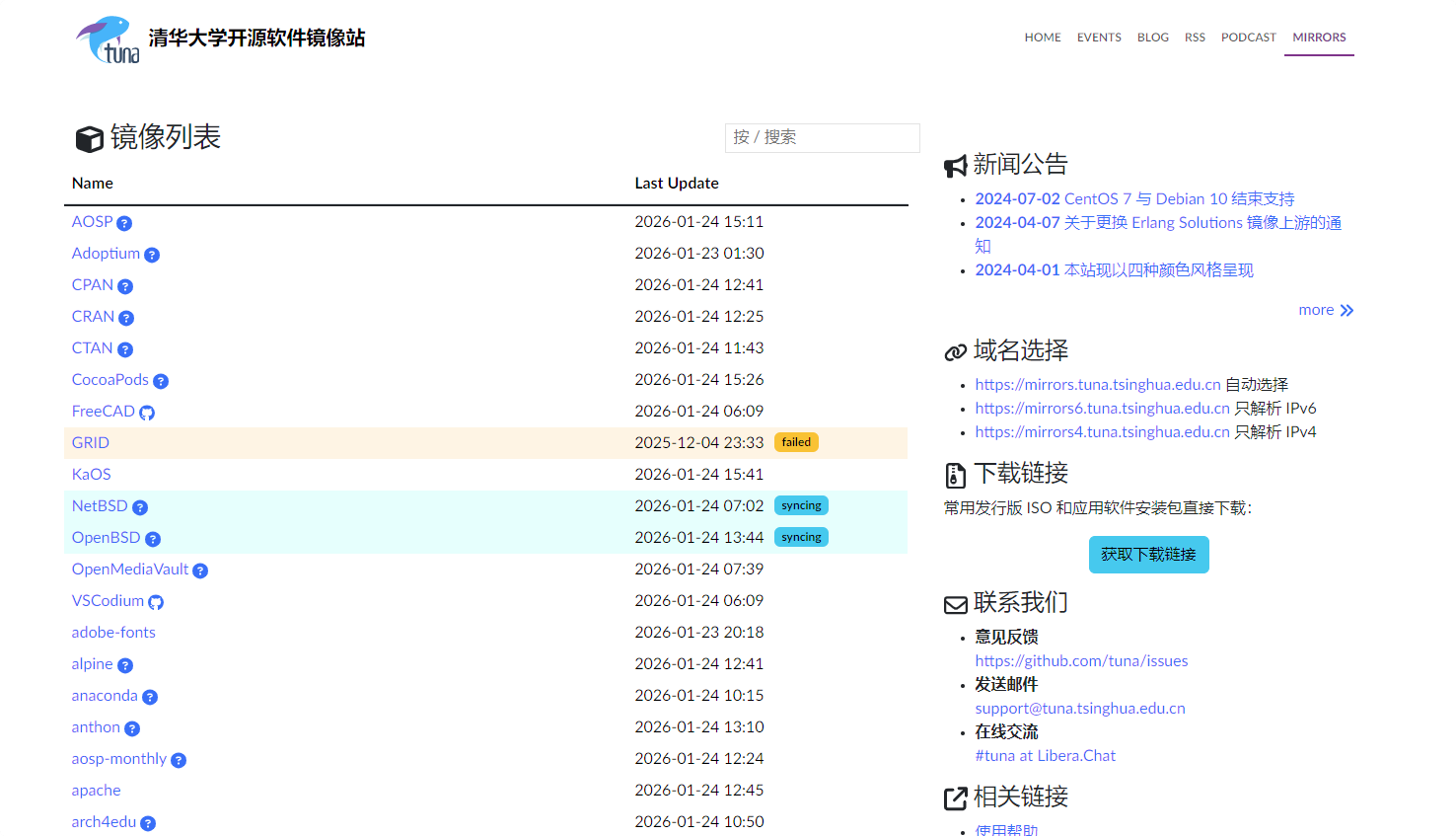This screenshot has height=836, width=1456.
Task: Click the double chevron beside more
Action: (x=1347, y=311)
